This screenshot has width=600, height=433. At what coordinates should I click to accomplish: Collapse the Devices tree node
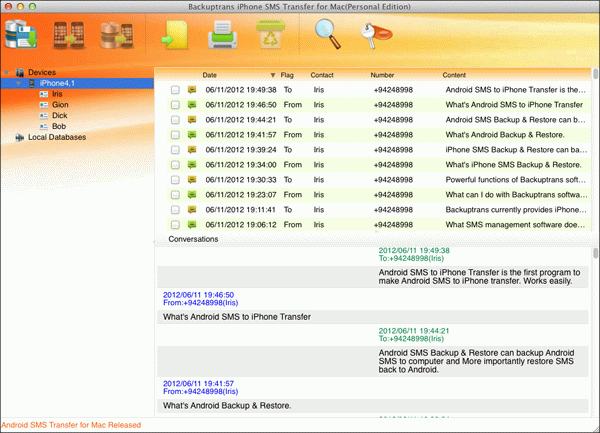pyautogui.click(x=7, y=73)
